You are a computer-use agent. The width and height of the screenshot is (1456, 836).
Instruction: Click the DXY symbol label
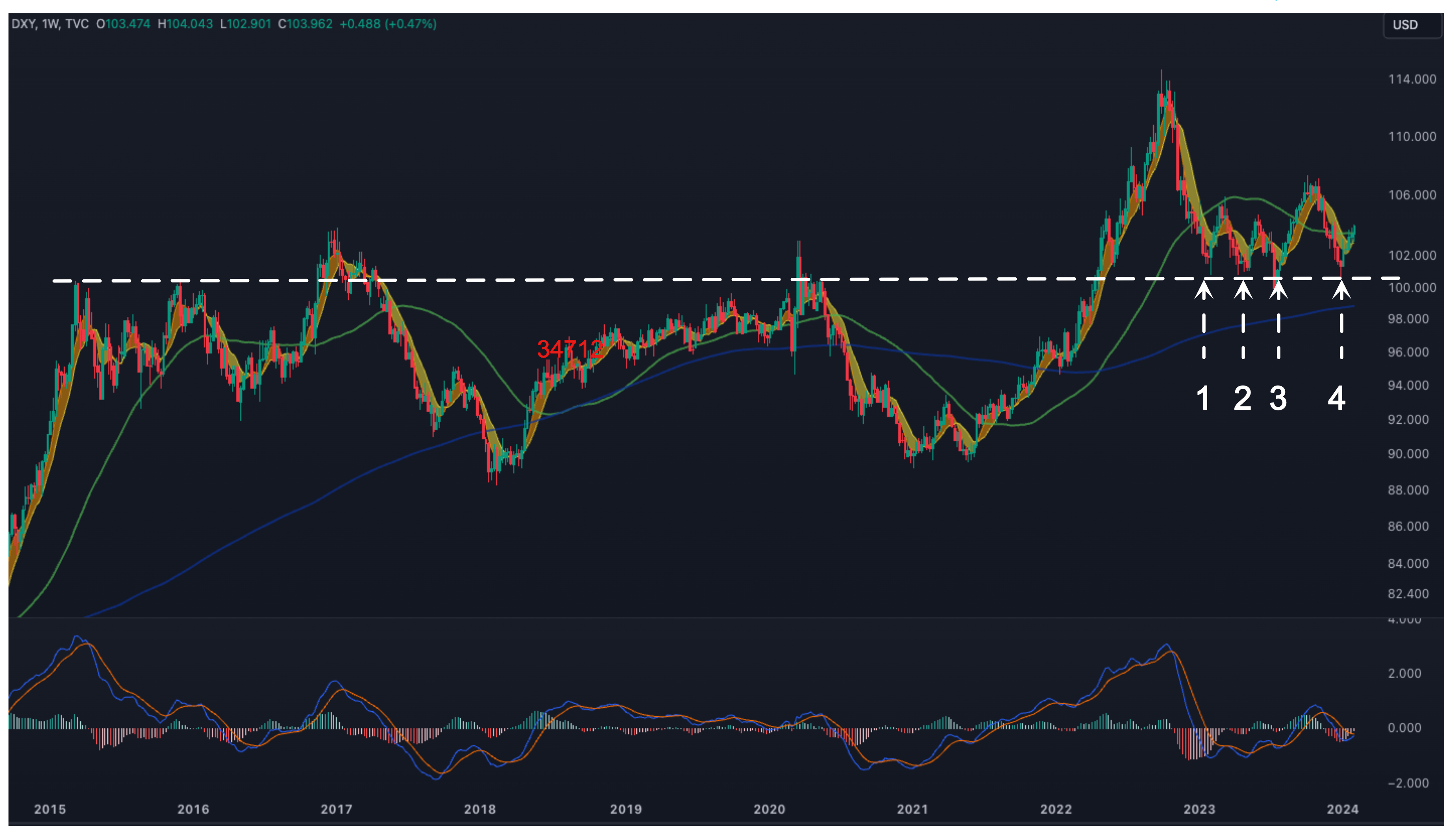(x=24, y=24)
